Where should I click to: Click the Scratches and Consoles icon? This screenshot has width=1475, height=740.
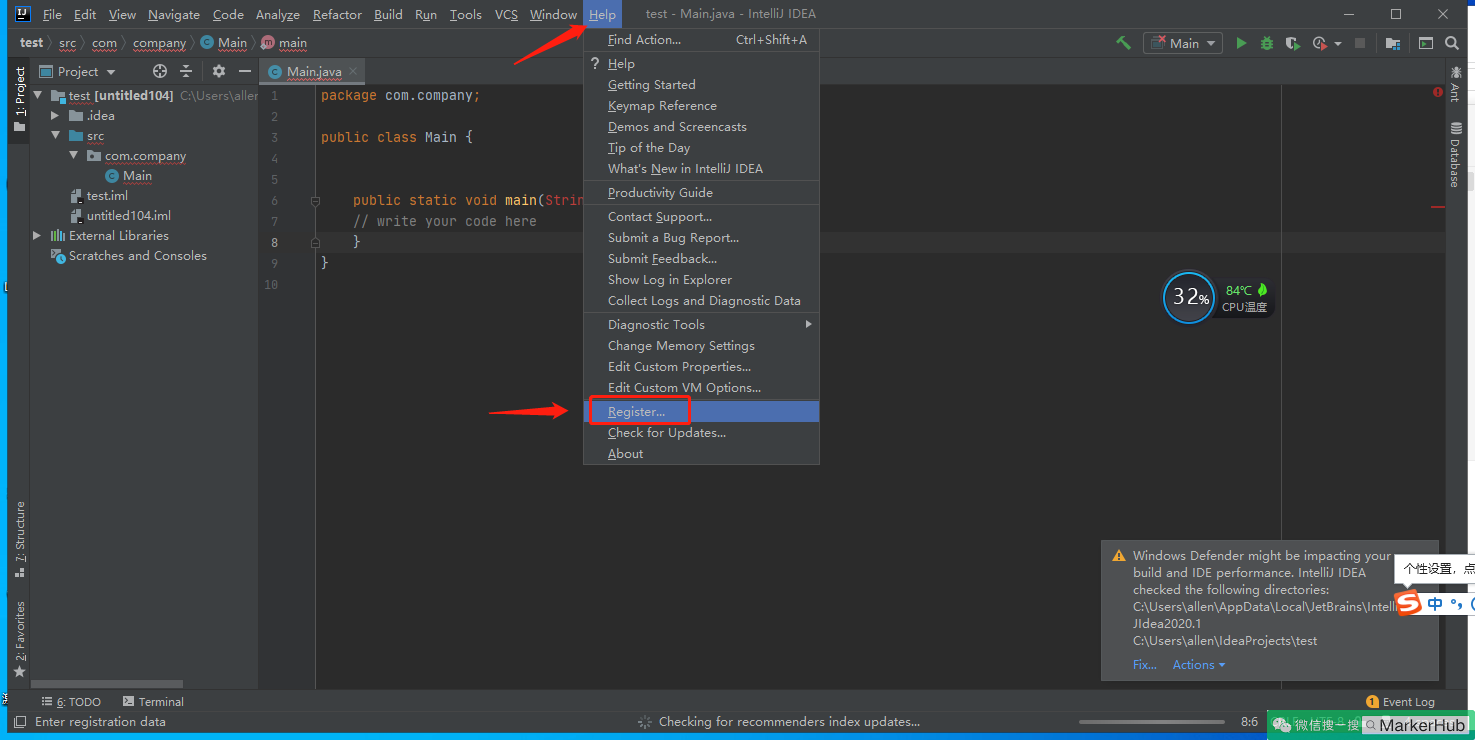pos(58,256)
